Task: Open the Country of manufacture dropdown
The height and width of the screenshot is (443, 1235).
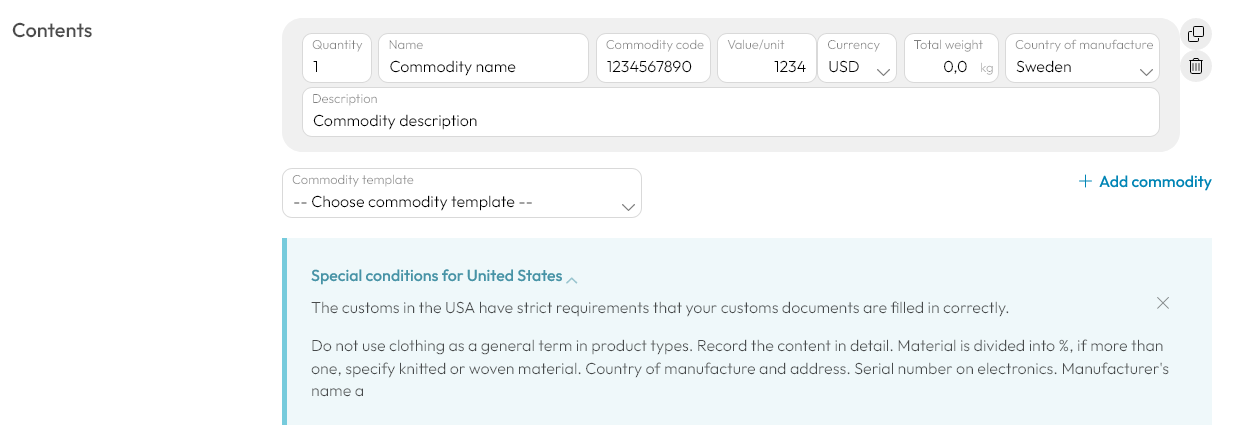Action: point(1082,58)
